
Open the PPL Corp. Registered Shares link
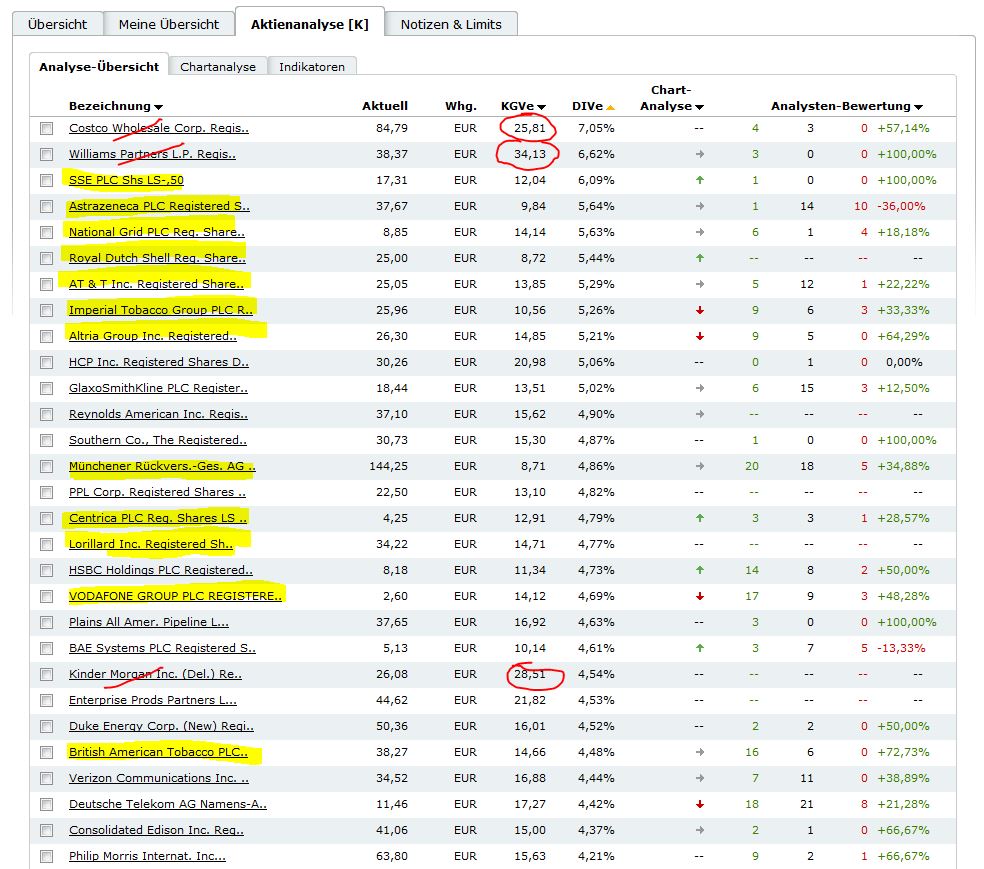pos(158,492)
